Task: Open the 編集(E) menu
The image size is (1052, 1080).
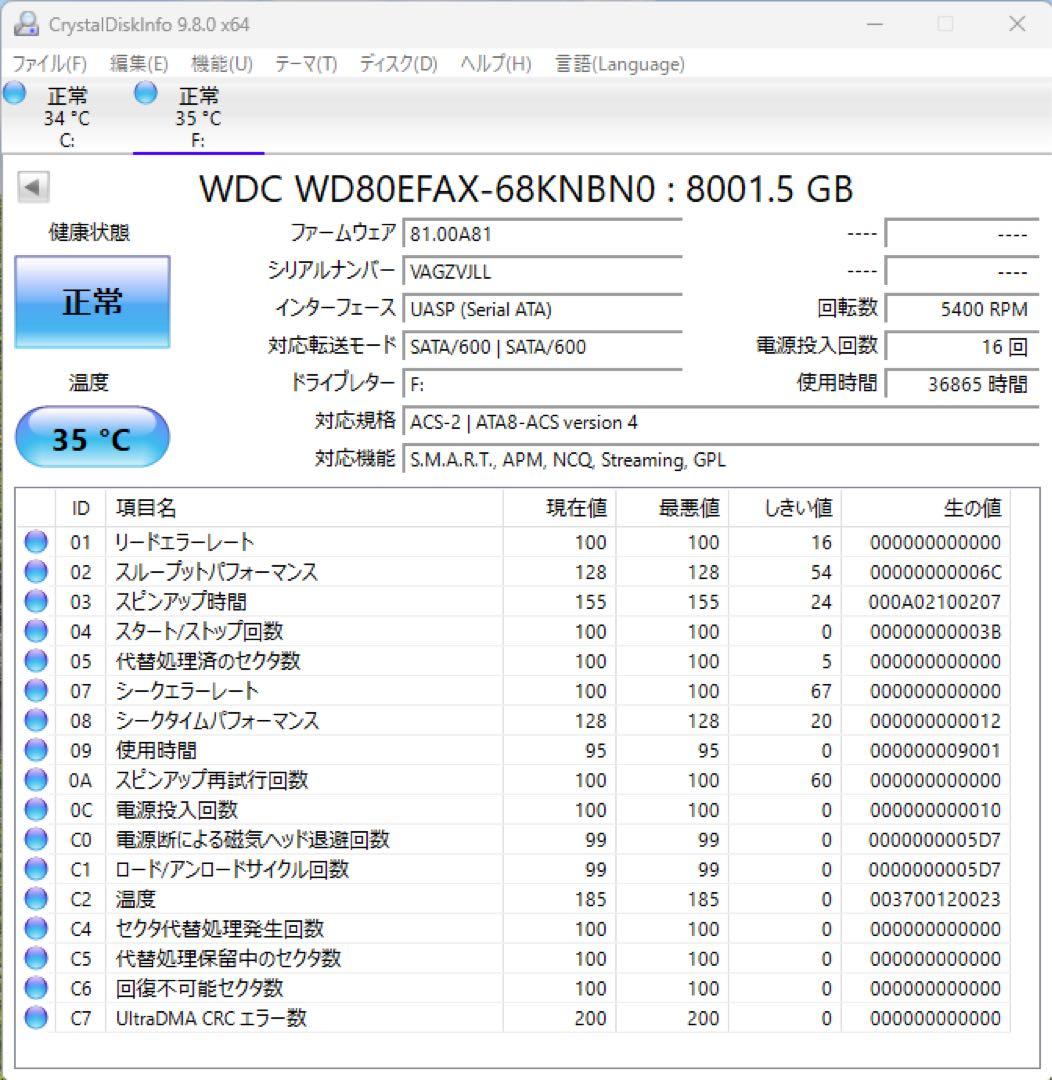Action: [x=139, y=64]
